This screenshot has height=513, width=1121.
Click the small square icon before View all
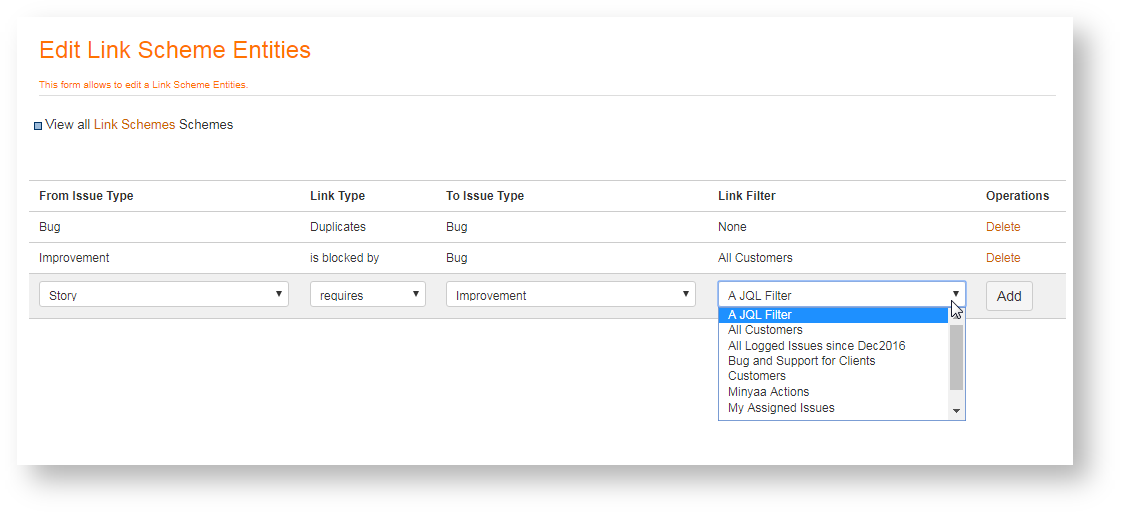coord(39,126)
